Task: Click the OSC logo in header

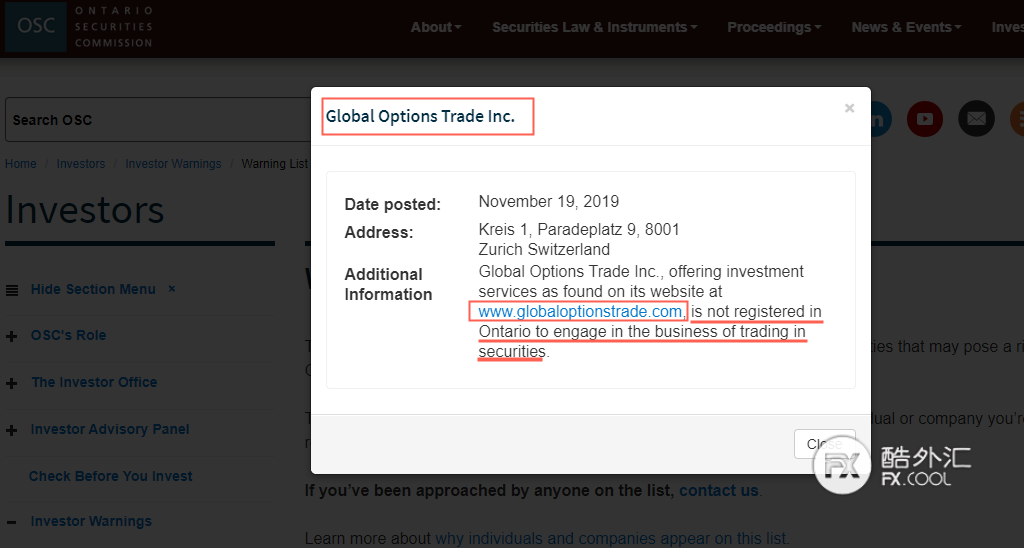Action: 79,27
